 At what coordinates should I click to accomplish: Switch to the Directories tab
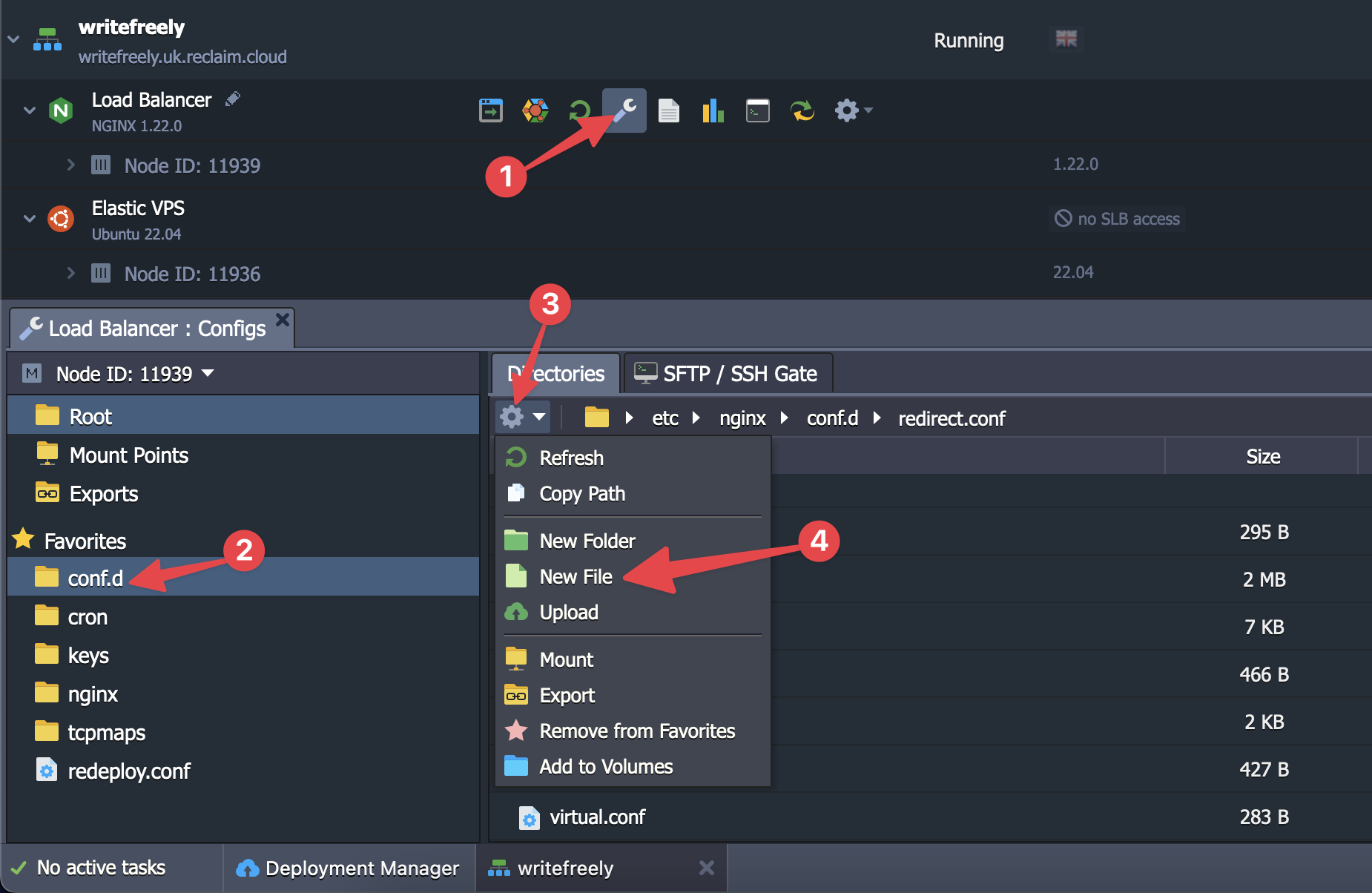point(555,374)
